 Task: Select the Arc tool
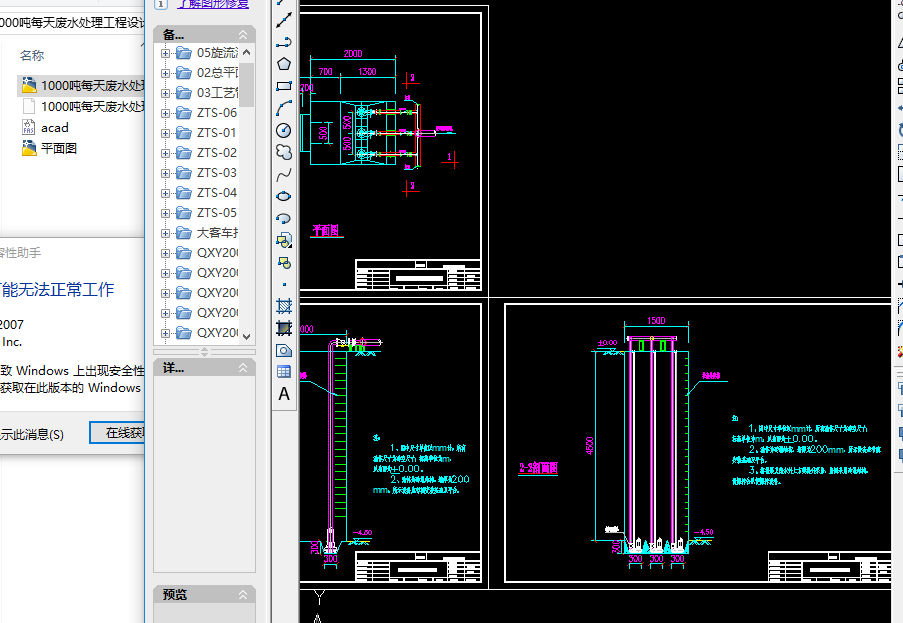pyautogui.click(x=284, y=108)
